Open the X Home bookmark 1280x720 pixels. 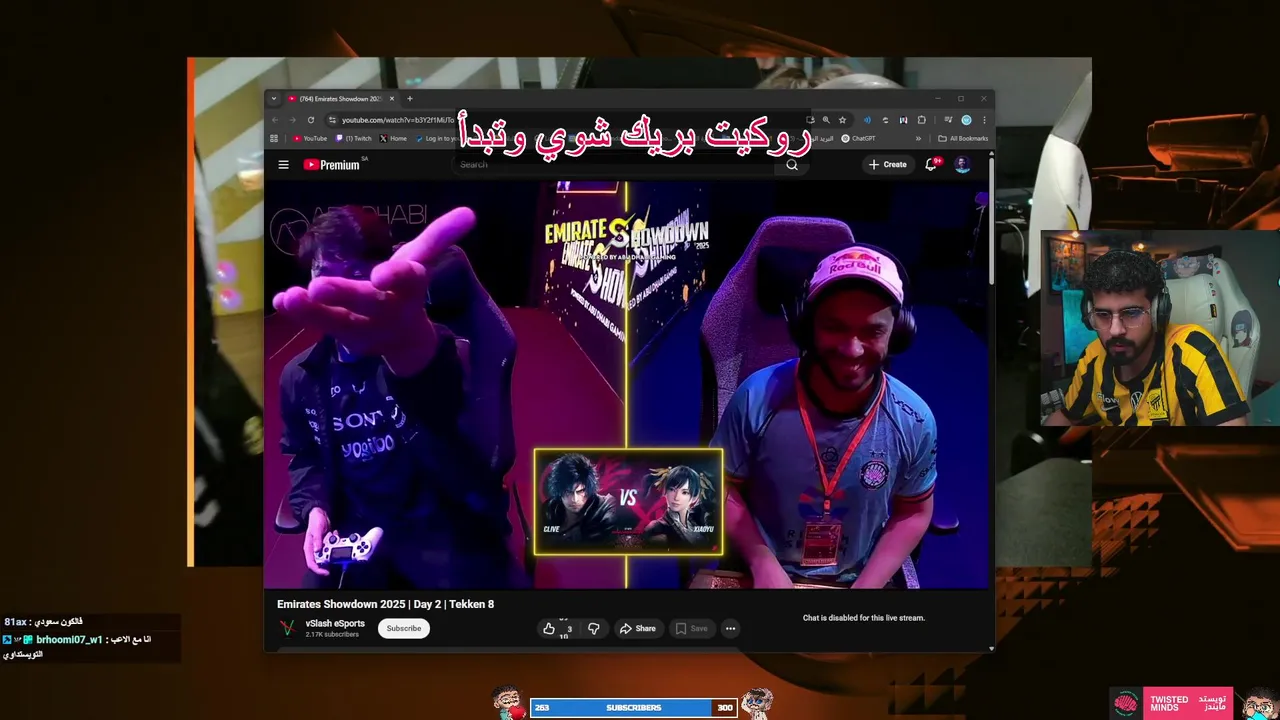pos(393,139)
